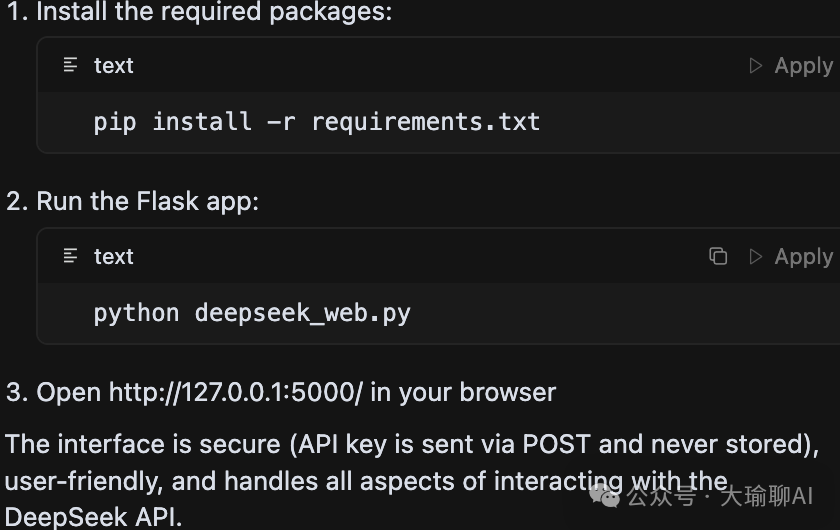Click the 'text' label on the pip block
The image size is (840, 530).
pyautogui.click(x=114, y=65)
